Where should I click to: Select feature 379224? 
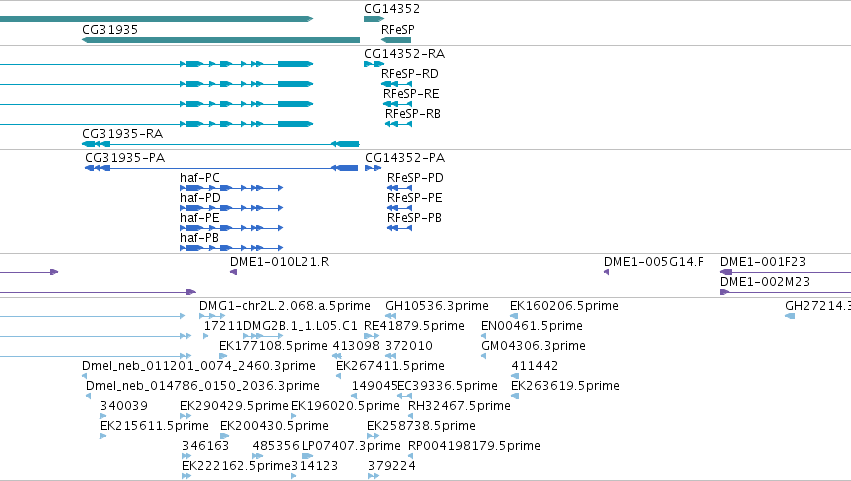pos(373,476)
